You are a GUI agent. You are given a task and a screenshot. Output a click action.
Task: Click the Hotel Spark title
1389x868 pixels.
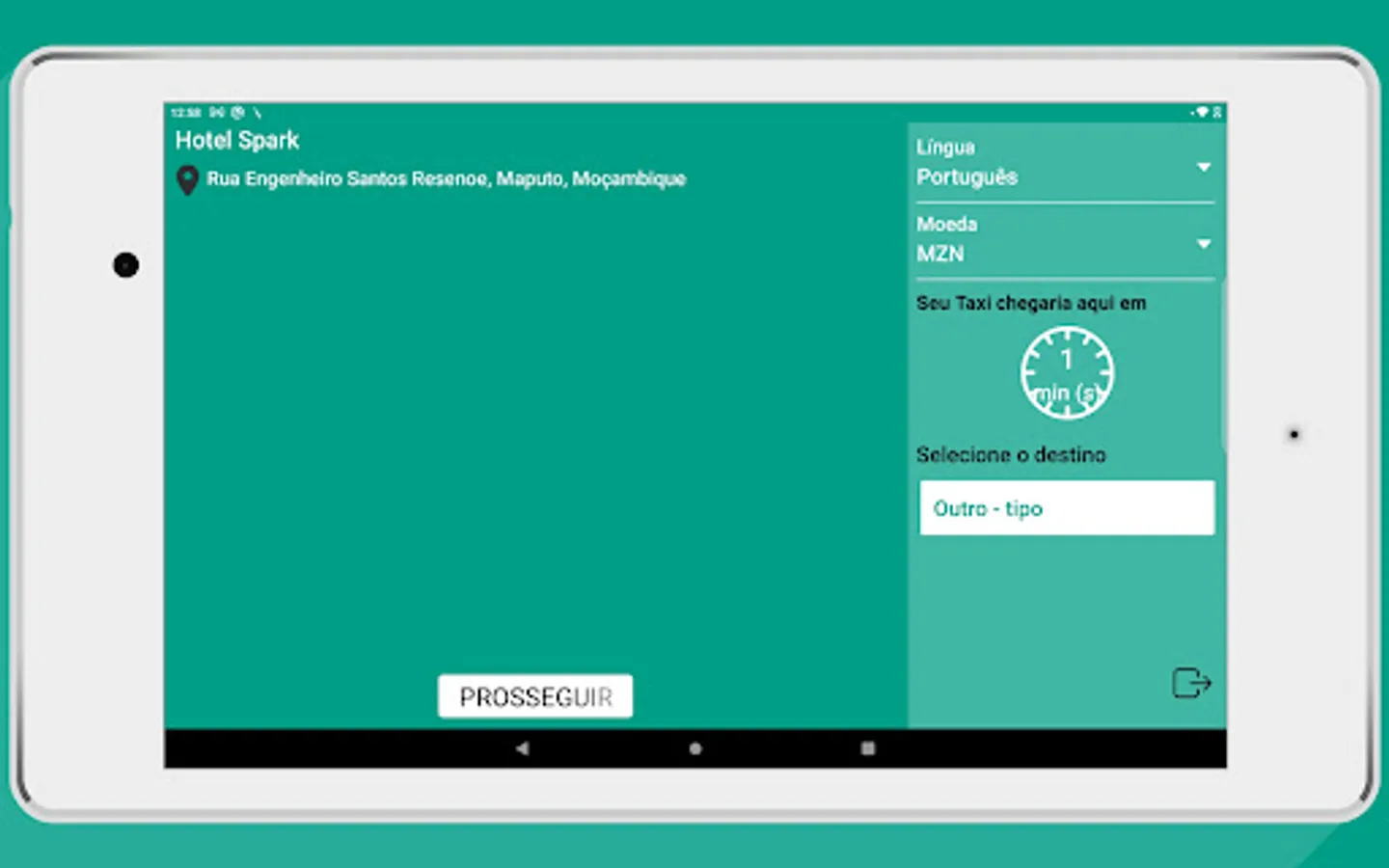237,141
